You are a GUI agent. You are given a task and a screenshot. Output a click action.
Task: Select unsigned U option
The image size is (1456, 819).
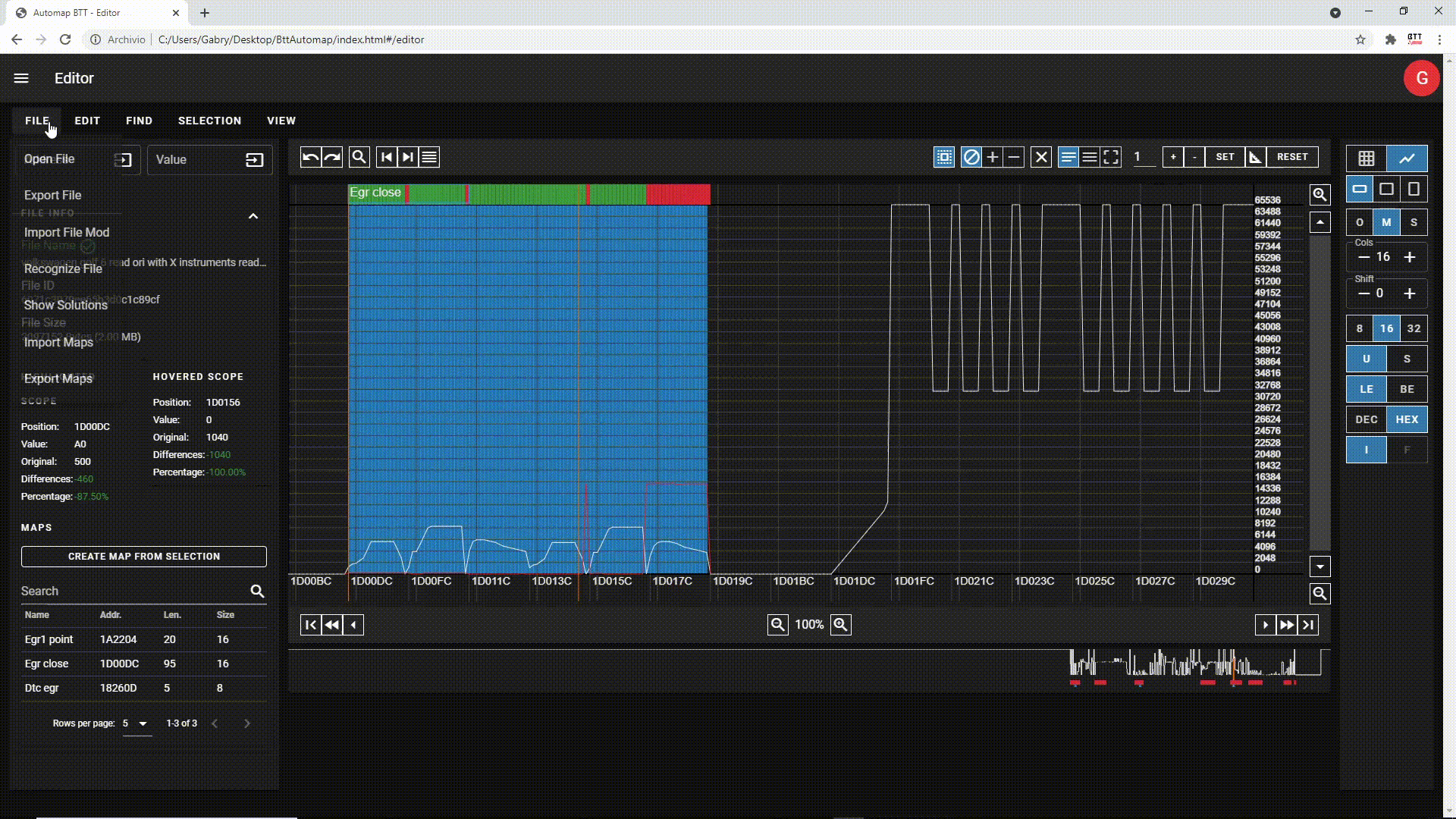[x=1367, y=359]
